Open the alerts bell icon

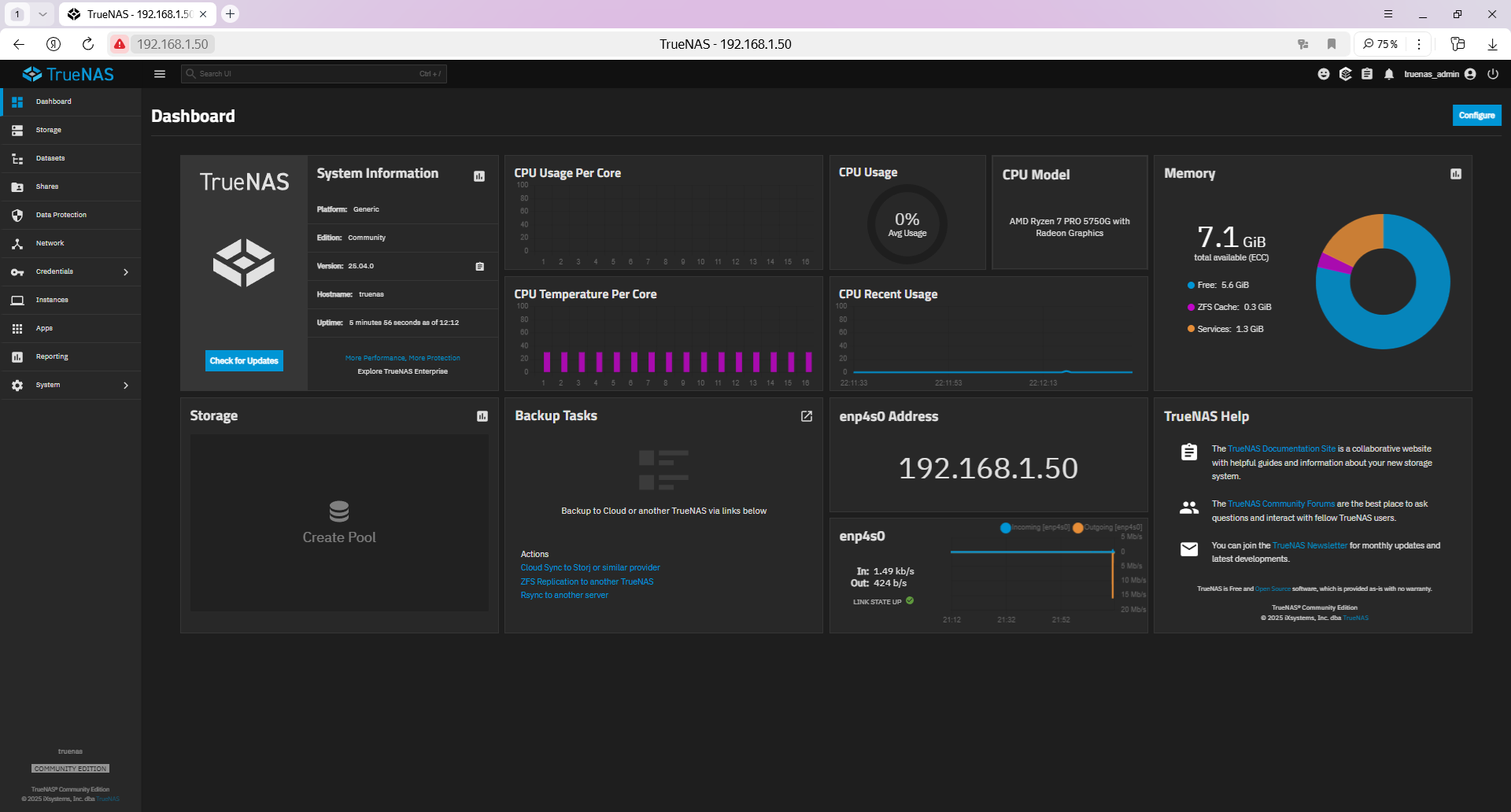[x=1389, y=74]
